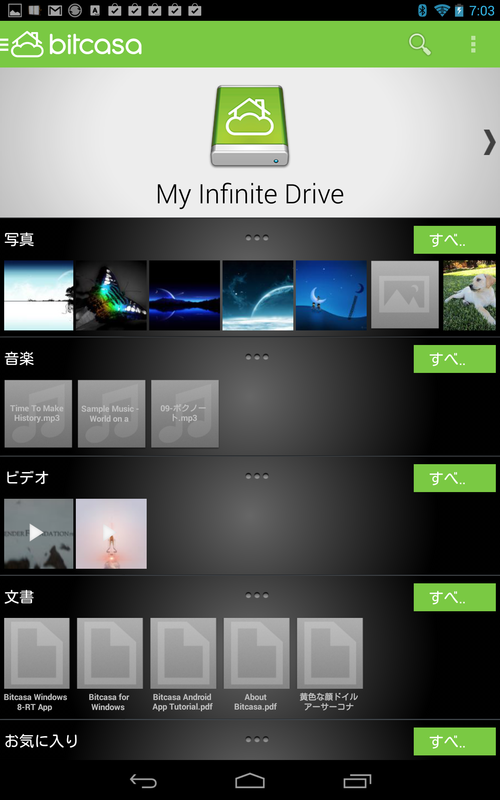This screenshot has width=500, height=800.
Task: Tap the My Infinite Drive title
Action: click(x=250, y=194)
